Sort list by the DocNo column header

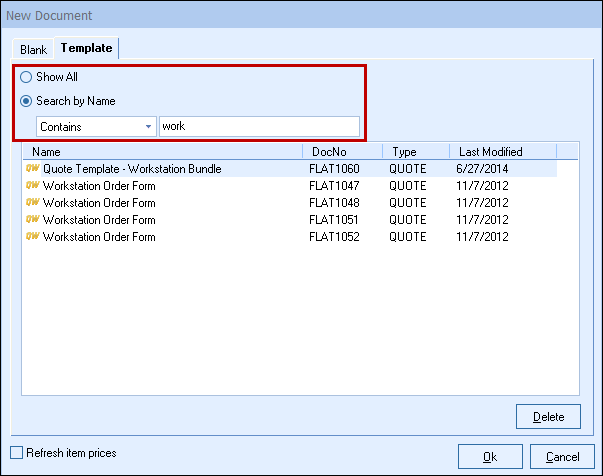342,152
